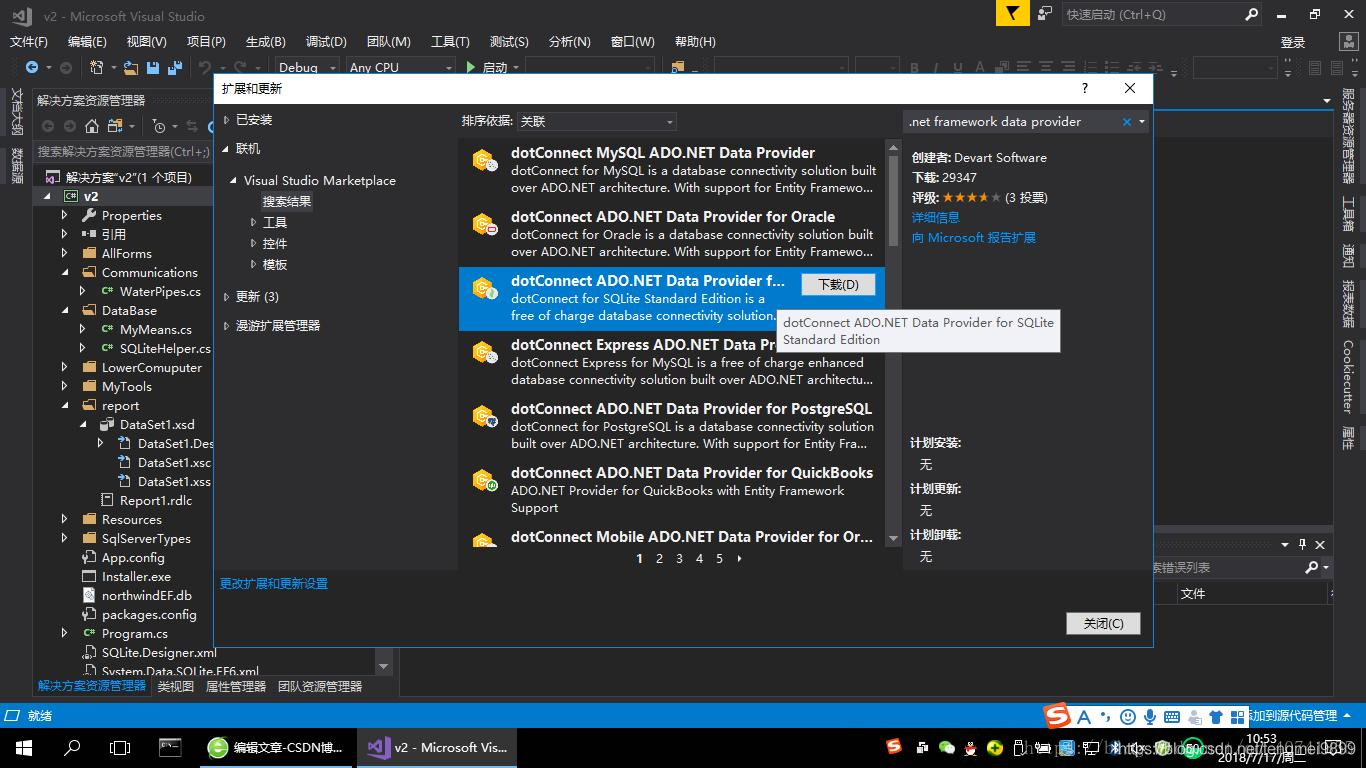
Task: Open the Any CPU platform dropdown
Action: (401, 67)
